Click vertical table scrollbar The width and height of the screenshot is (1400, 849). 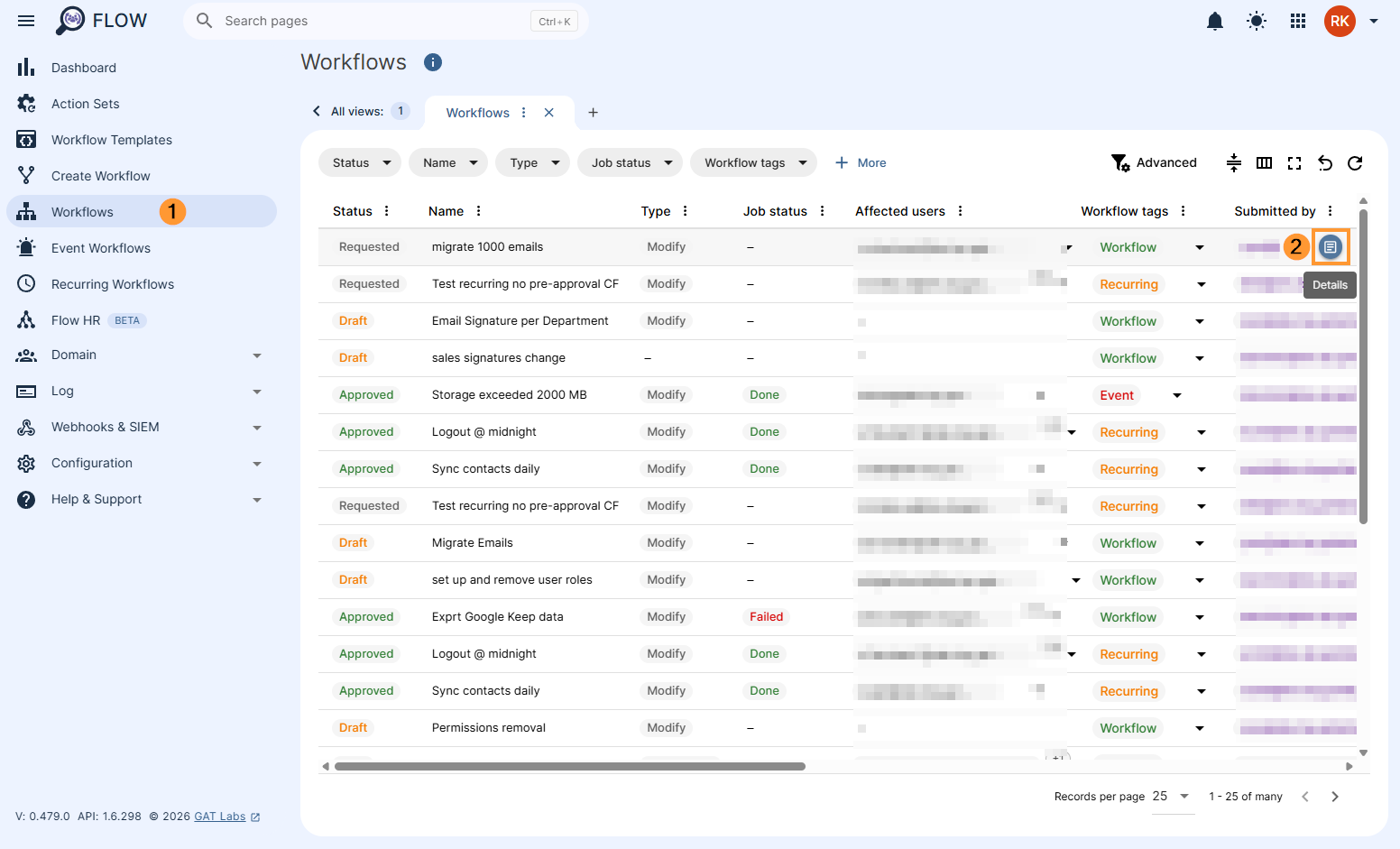click(1363, 365)
